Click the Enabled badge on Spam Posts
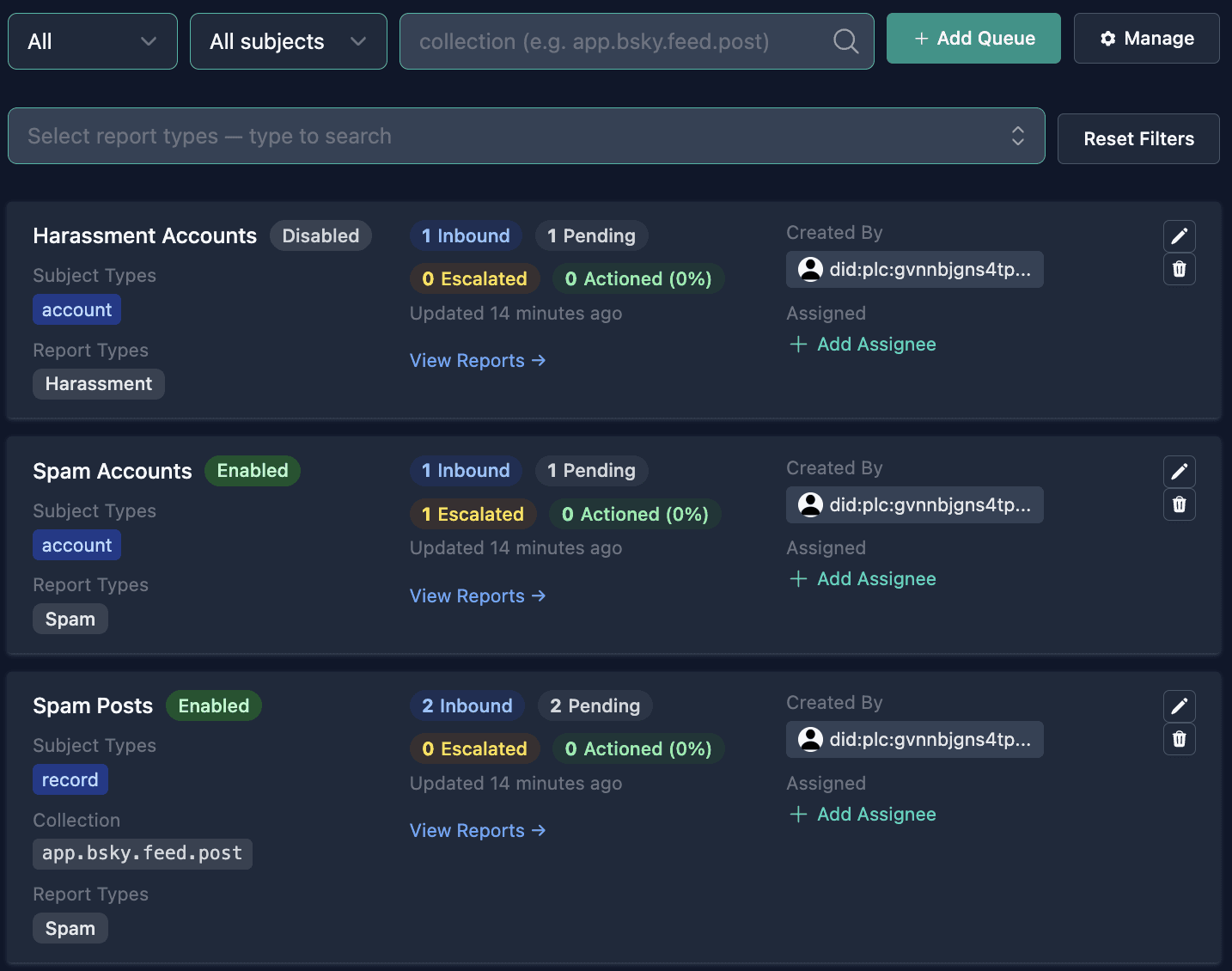Viewport: 1232px width, 971px height. (x=214, y=706)
